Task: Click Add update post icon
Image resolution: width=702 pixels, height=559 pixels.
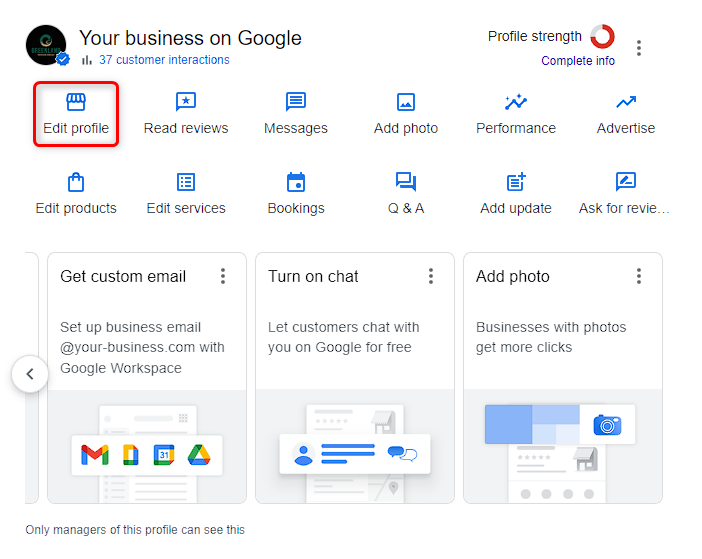Action: click(x=516, y=182)
